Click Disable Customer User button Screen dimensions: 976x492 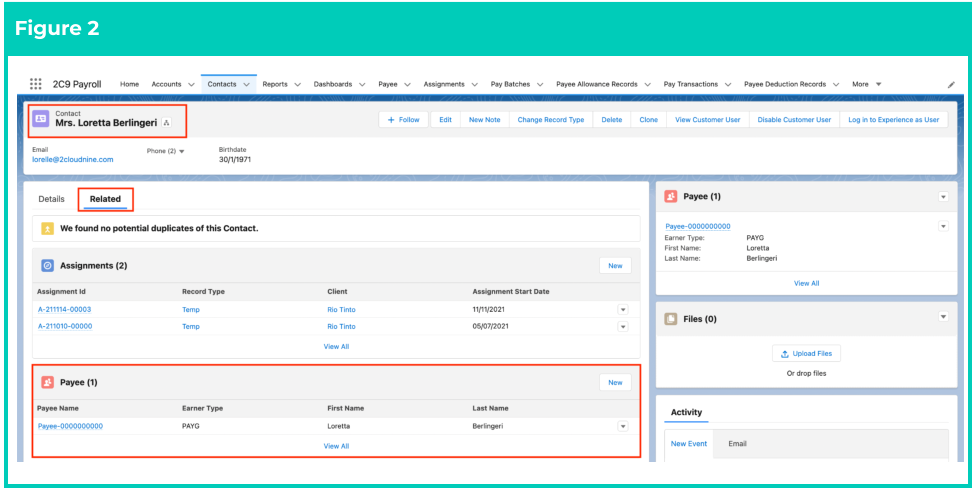point(794,120)
